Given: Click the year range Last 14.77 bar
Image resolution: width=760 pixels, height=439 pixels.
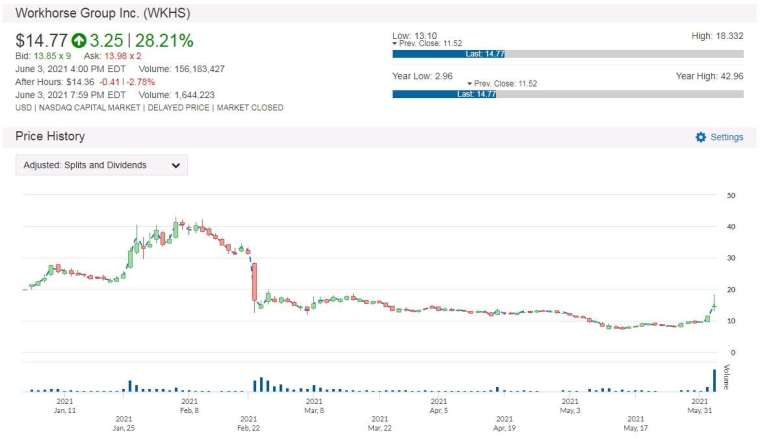Looking at the screenshot, I should pos(444,94).
